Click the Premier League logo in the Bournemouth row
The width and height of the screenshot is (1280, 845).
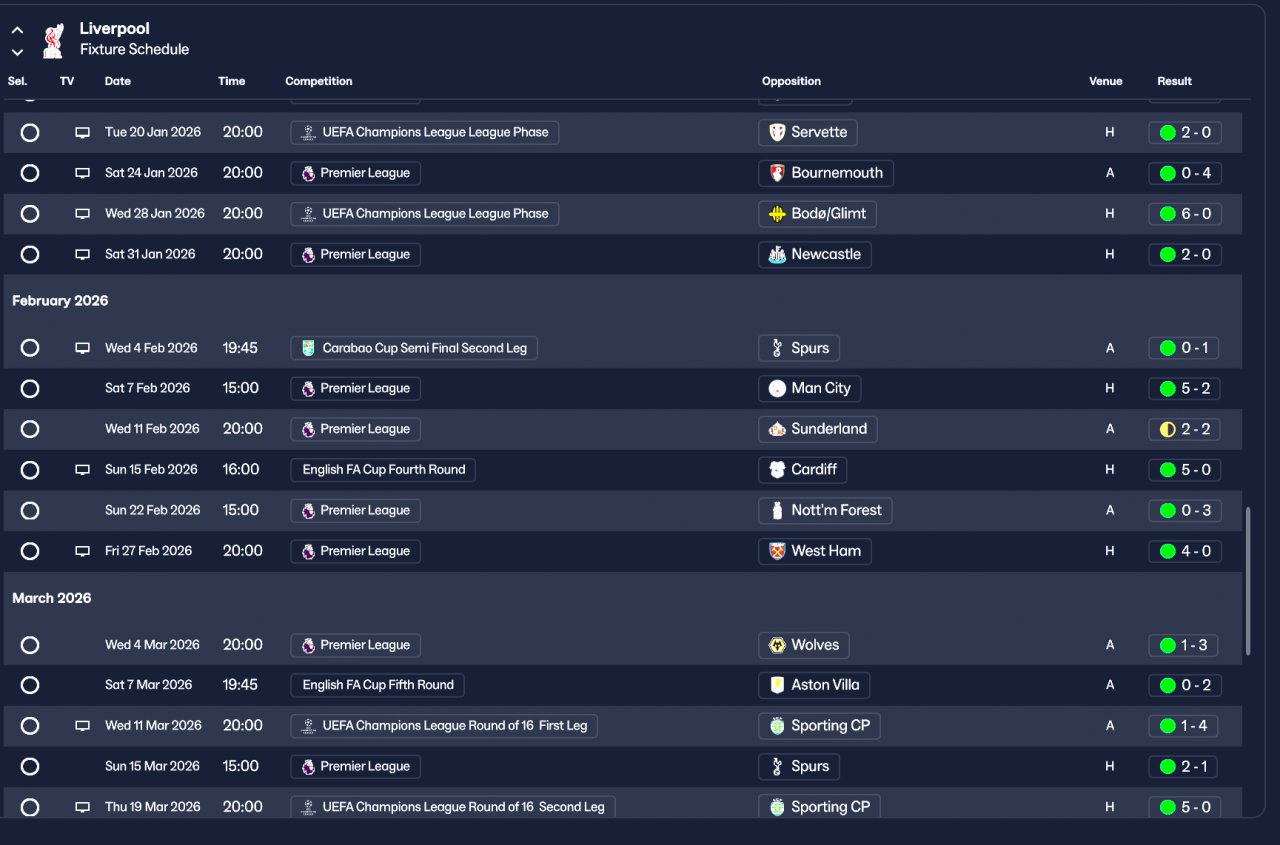[308, 173]
